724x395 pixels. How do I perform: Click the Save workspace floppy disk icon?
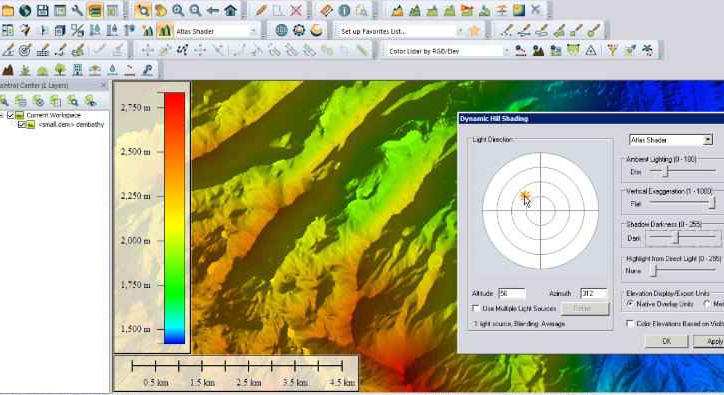pos(42,10)
